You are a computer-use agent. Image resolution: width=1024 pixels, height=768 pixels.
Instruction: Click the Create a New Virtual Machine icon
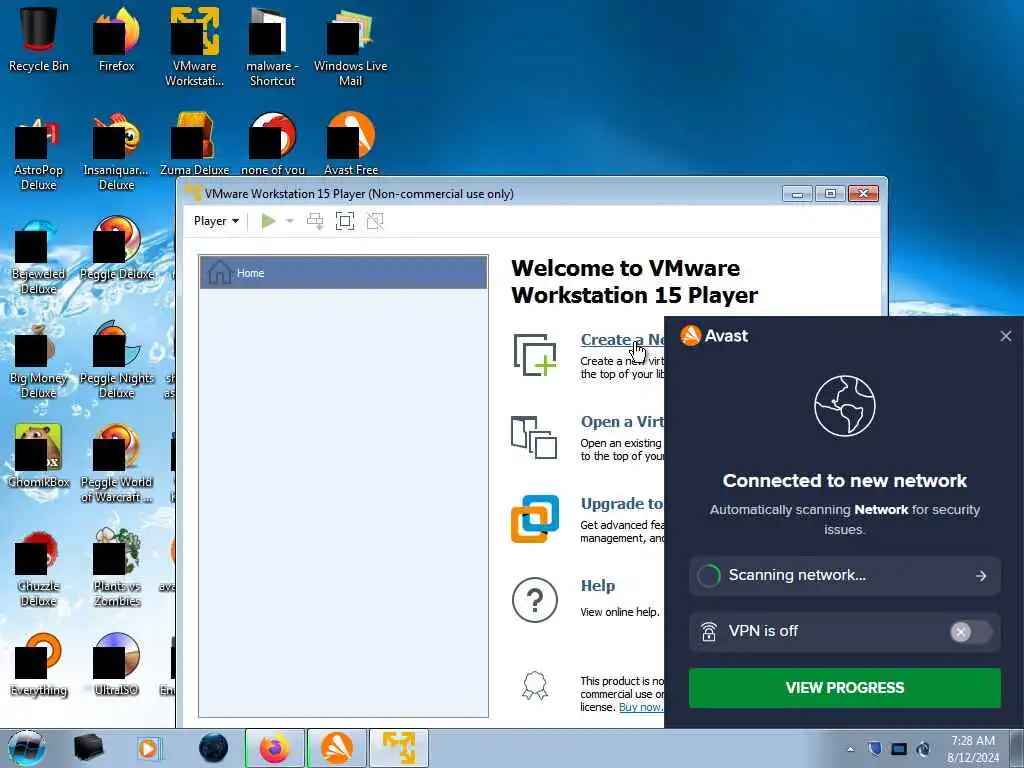(535, 355)
